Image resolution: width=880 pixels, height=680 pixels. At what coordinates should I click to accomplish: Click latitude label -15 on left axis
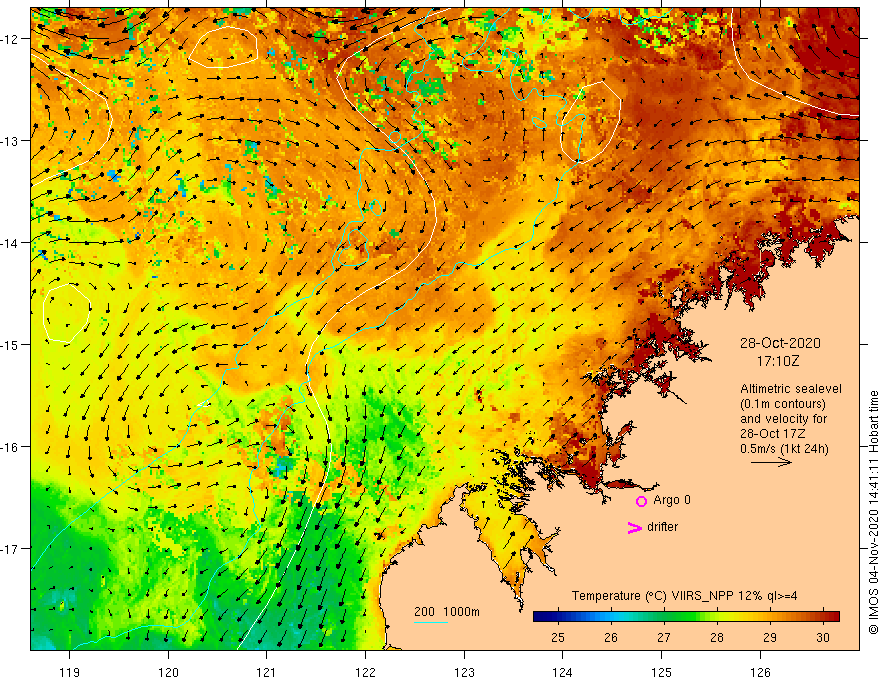pos(9,344)
